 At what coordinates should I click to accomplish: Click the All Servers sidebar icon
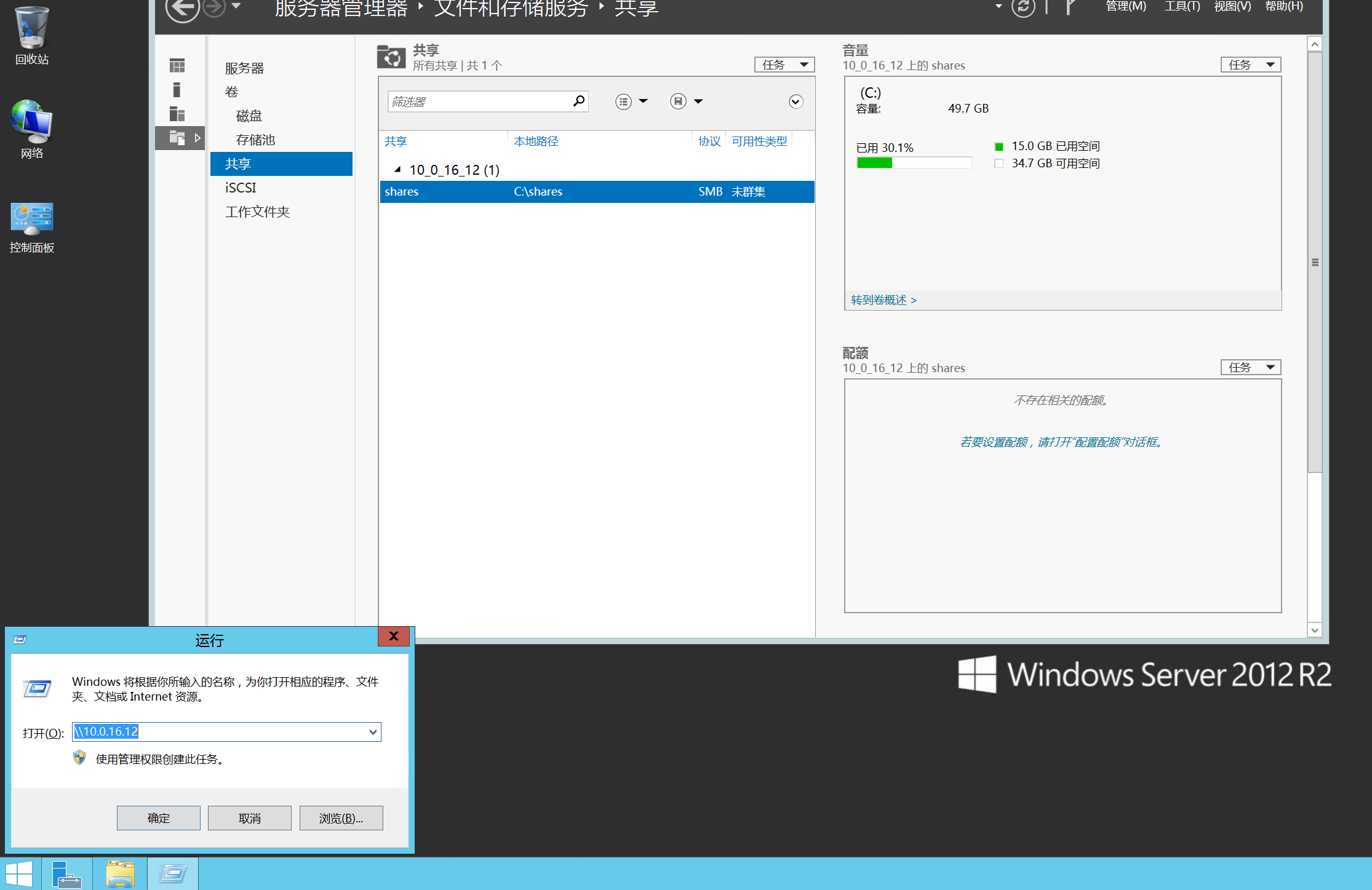pos(177,114)
